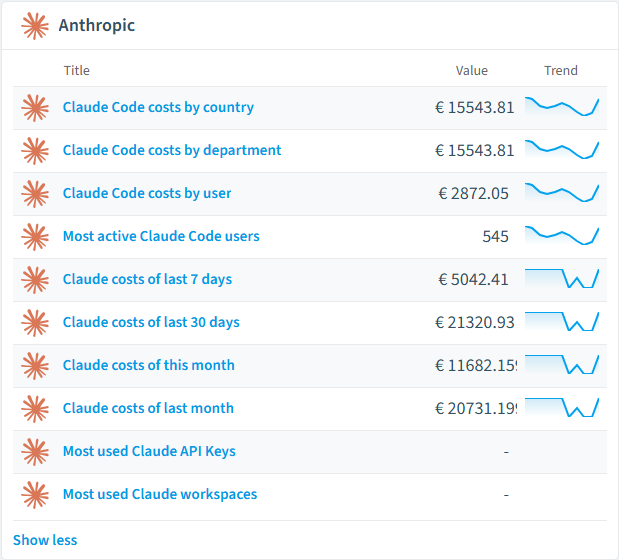The height and width of the screenshot is (560, 619).
Task: Click the Value column header
Action: tap(472, 71)
